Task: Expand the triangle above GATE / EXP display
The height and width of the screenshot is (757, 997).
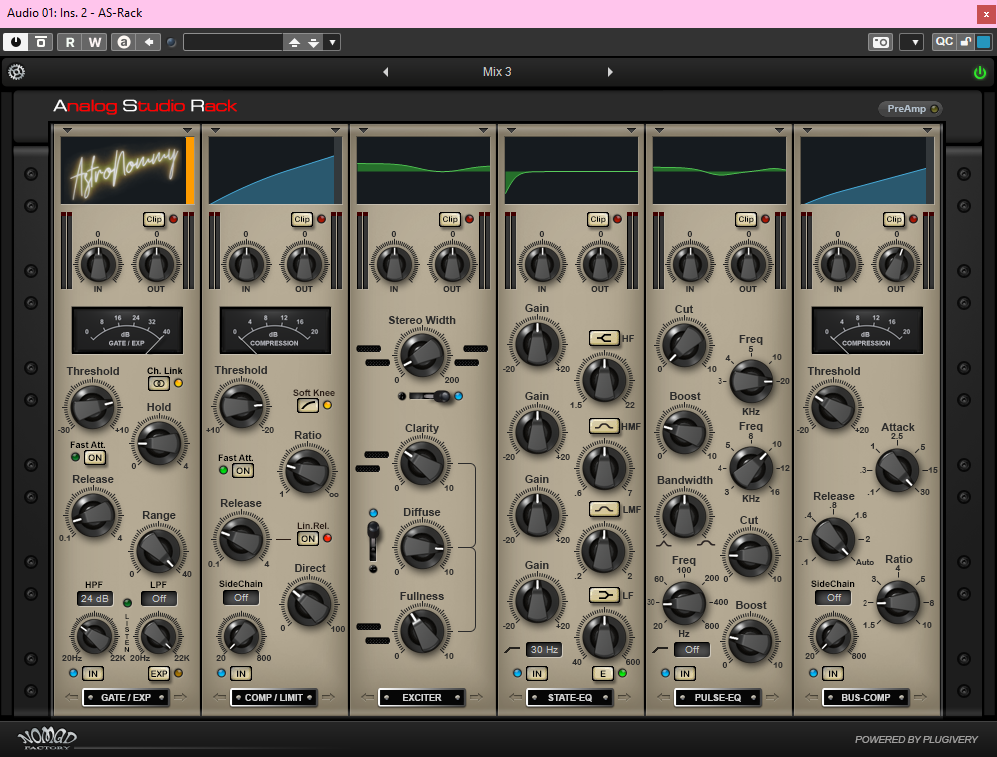Action: click(x=67, y=130)
